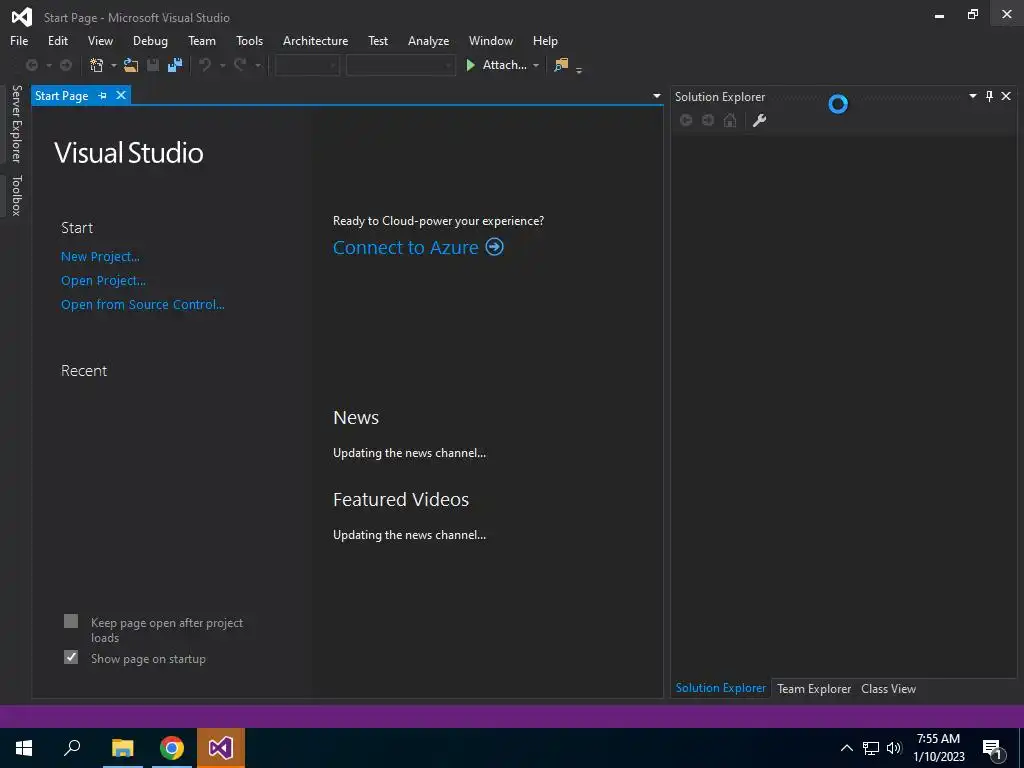This screenshot has height=768, width=1024.
Task: Expand the Attach button dropdown arrow
Action: point(536,65)
